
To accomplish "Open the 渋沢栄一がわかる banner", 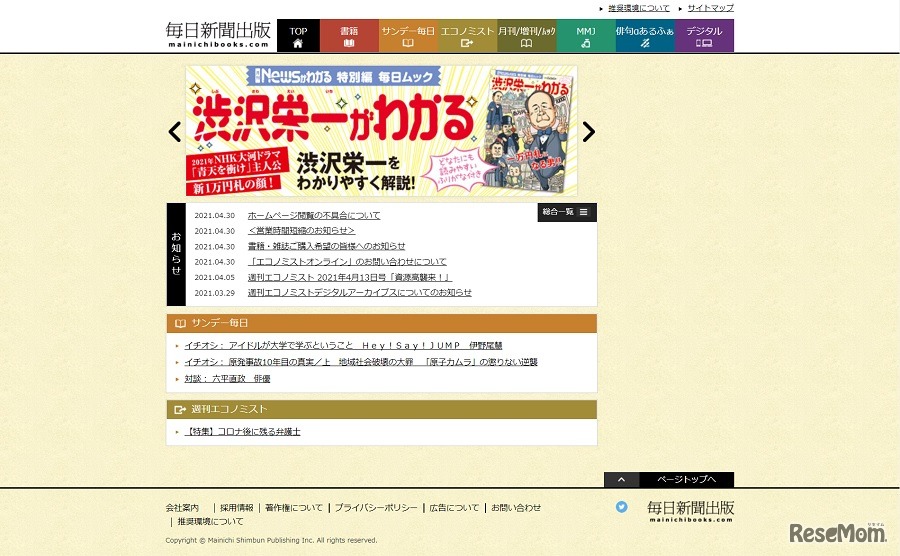I will [x=381, y=131].
